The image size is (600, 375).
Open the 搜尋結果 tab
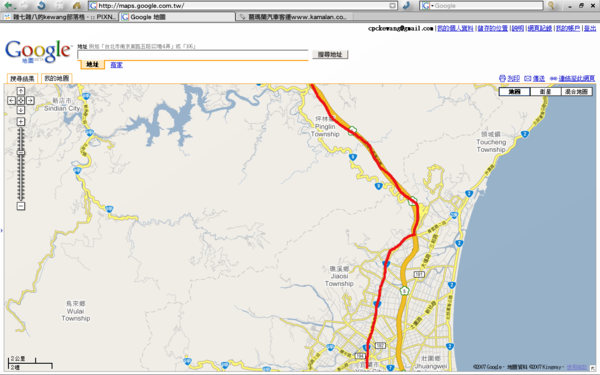coord(22,78)
